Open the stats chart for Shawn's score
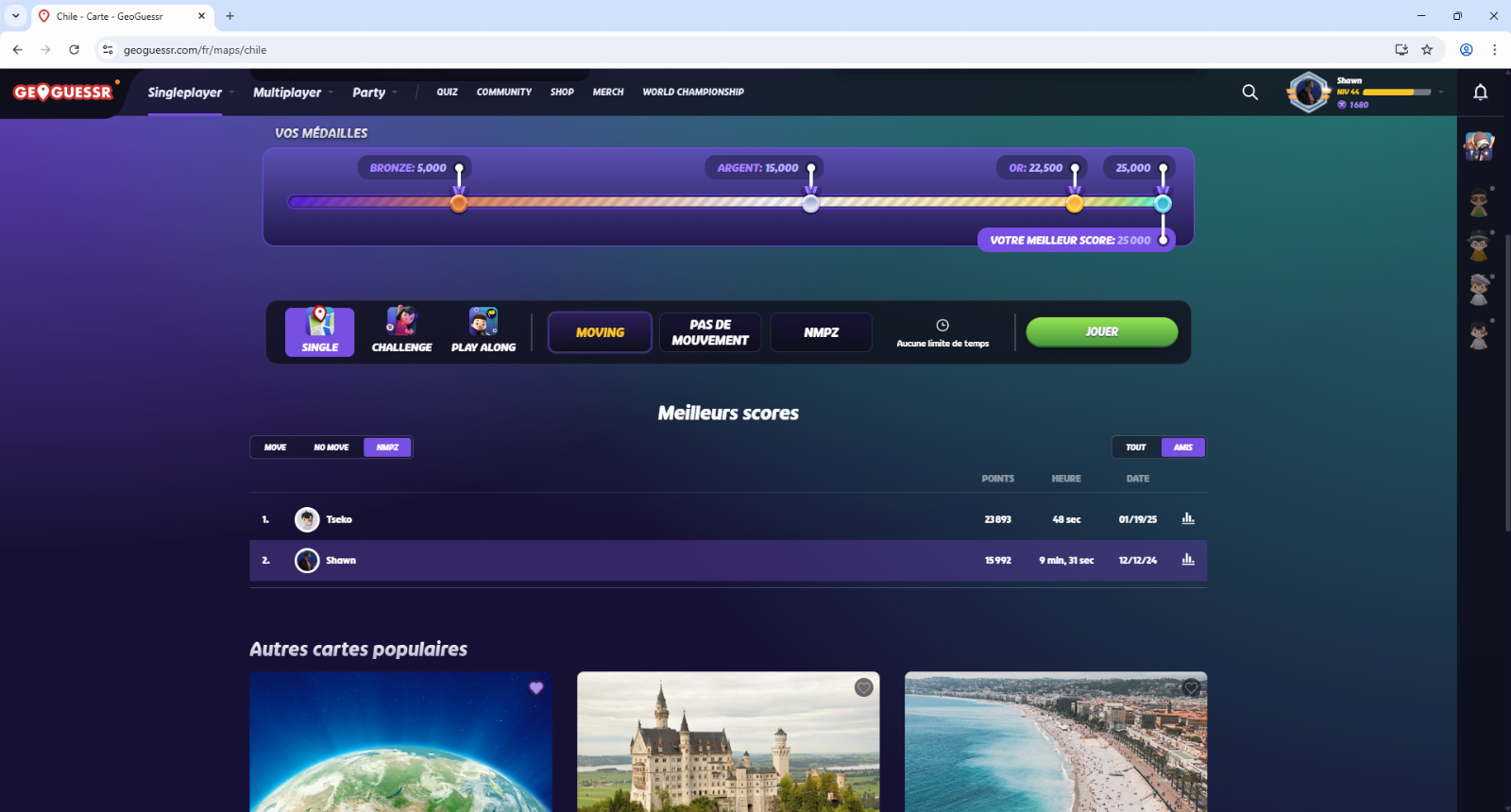 pyautogui.click(x=1188, y=560)
